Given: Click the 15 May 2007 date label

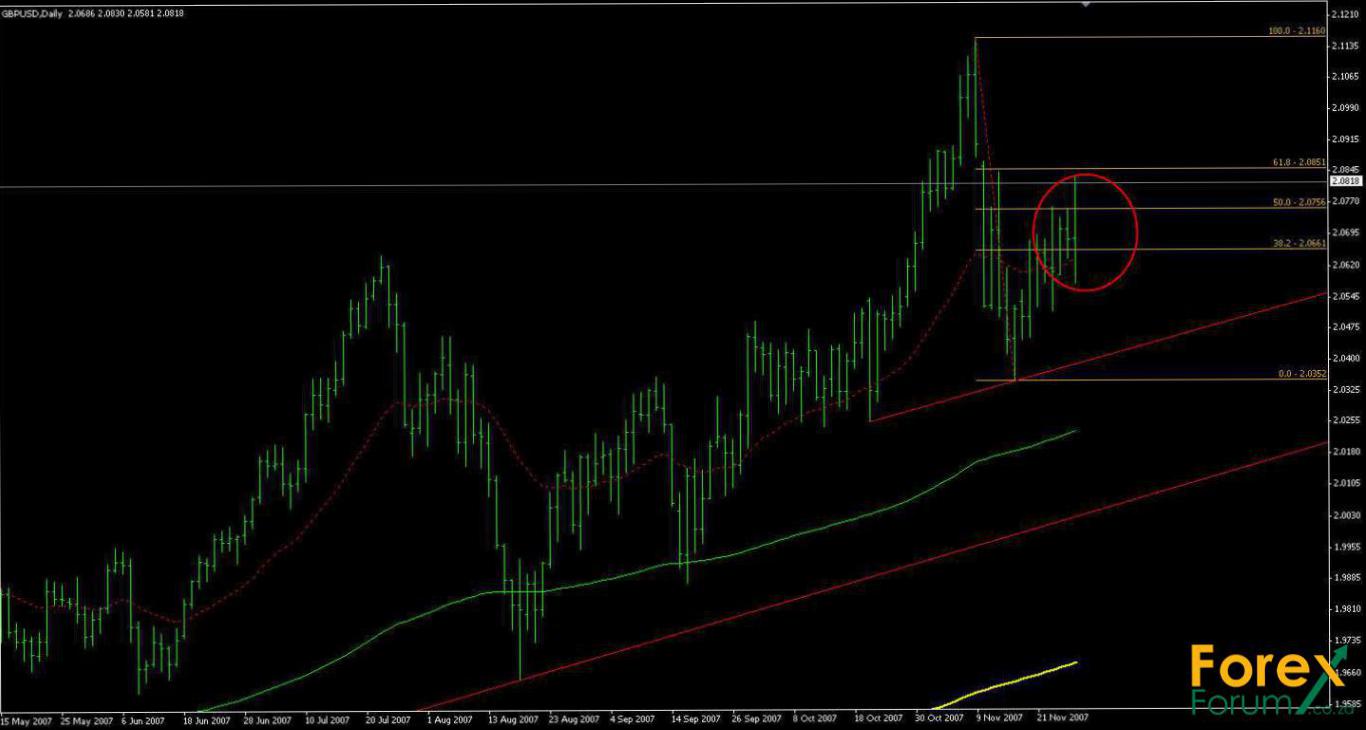Looking at the screenshot, I should tap(27, 718).
